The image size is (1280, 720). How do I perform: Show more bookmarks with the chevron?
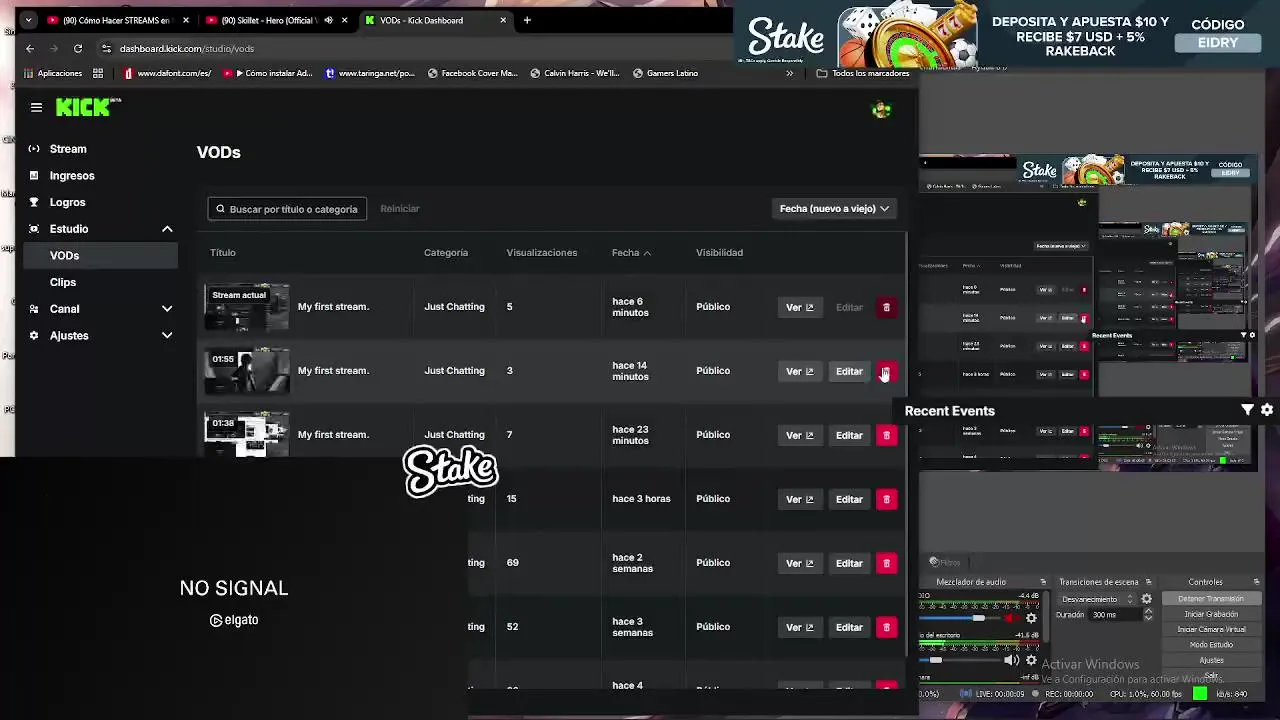click(x=790, y=73)
